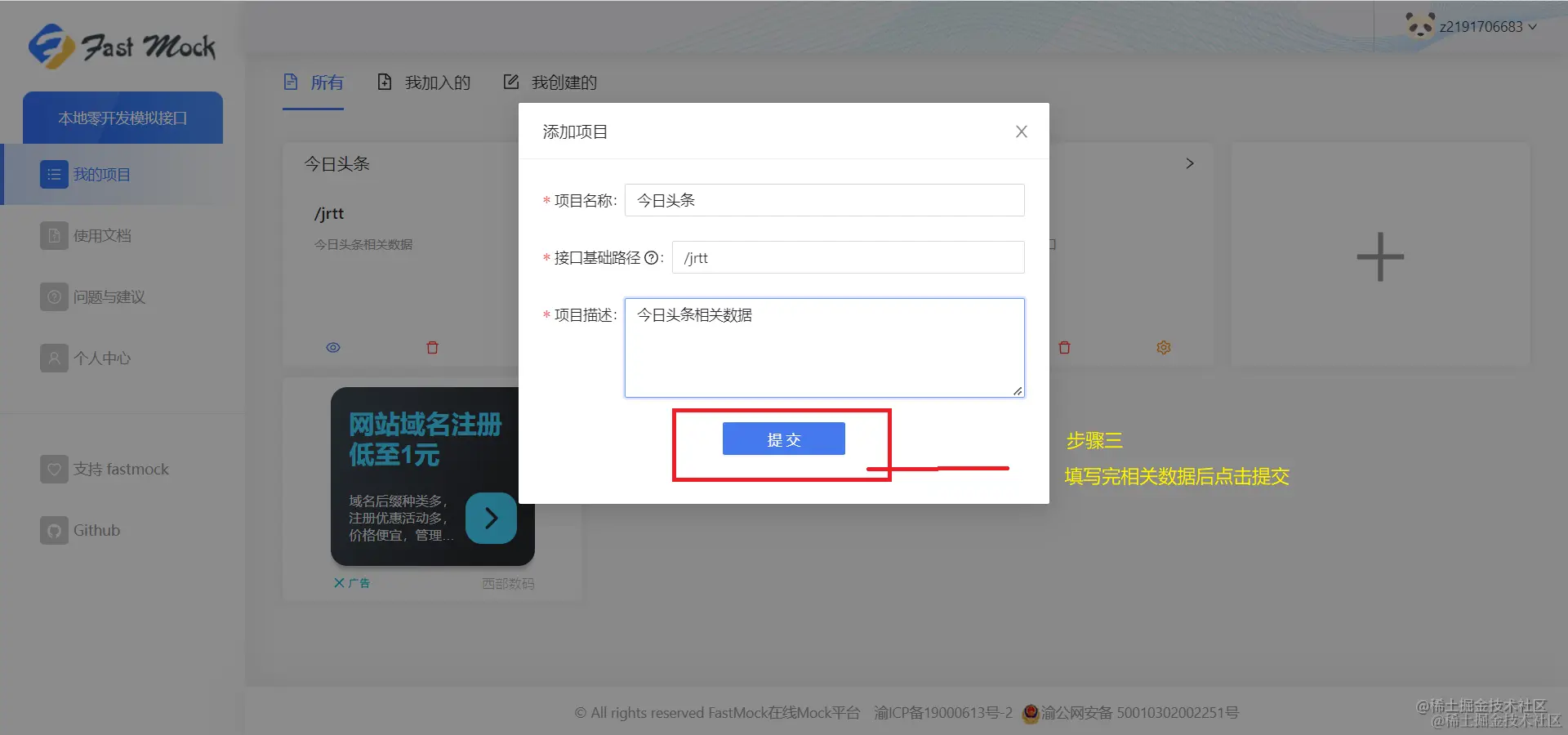
Task: Click the 问题与建议 question icon
Action: click(54, 296)
